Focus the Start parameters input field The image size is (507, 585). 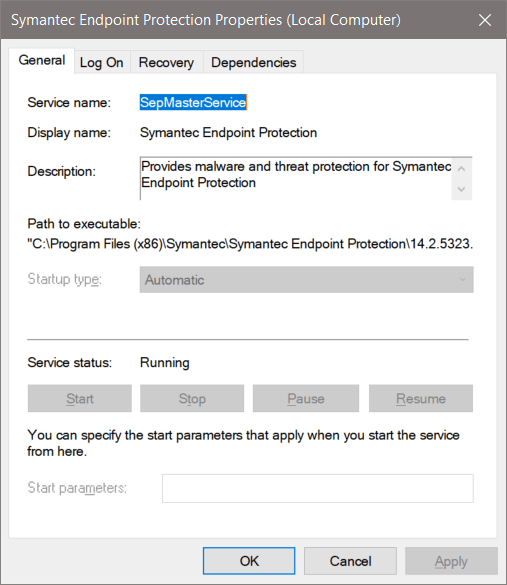point(318,488)
